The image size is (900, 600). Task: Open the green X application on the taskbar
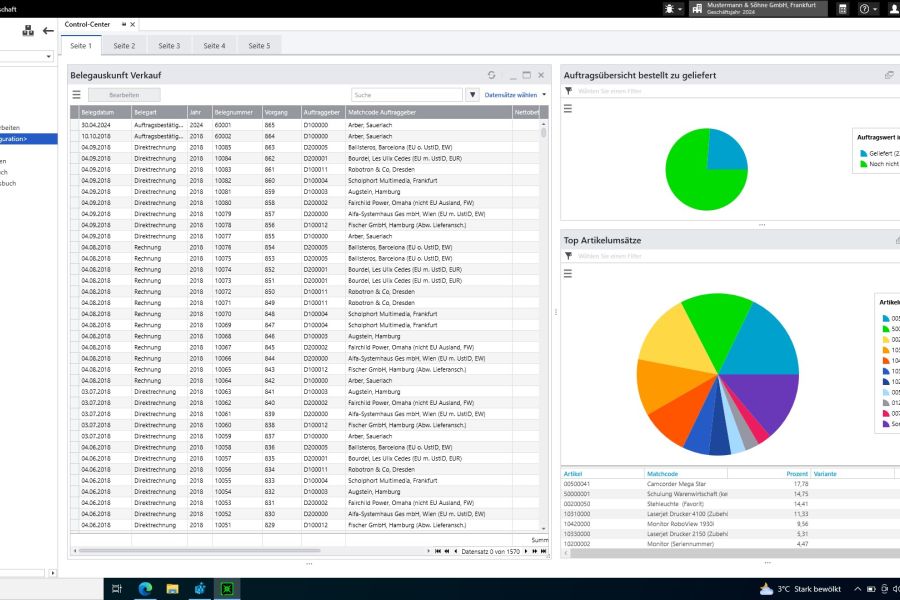[x=227, y=589]
